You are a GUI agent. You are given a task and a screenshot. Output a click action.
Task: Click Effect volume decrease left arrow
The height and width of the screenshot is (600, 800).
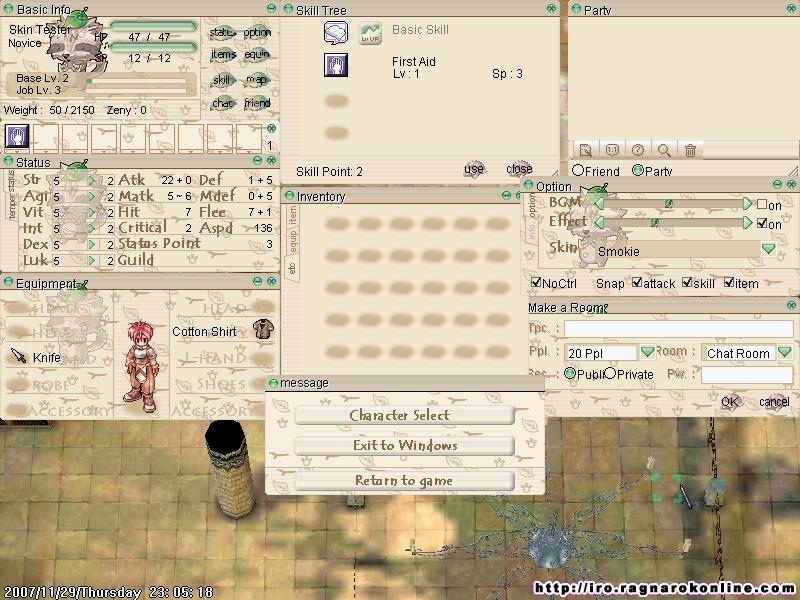click(599, 222)
